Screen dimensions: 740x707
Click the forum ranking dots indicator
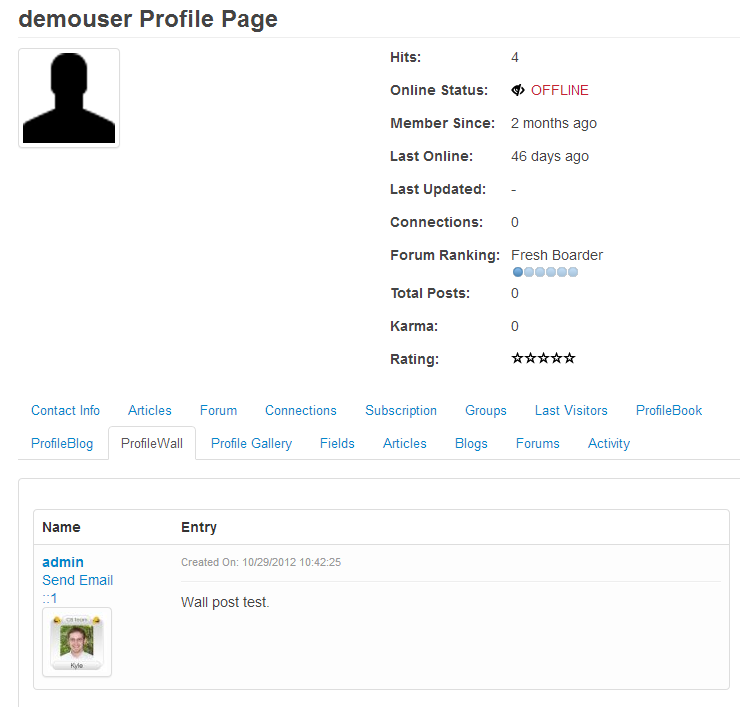(545, 272)
